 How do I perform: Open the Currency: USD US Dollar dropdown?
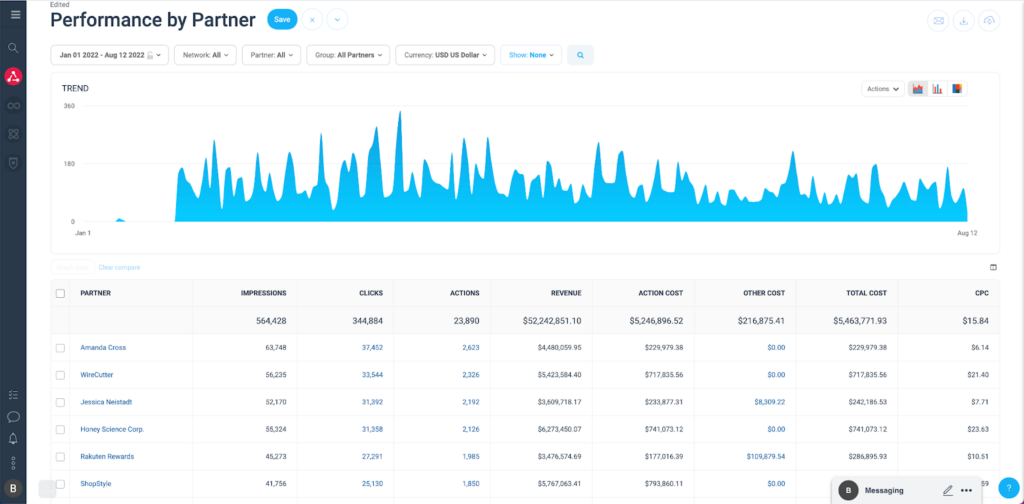[x=445, y=55]
